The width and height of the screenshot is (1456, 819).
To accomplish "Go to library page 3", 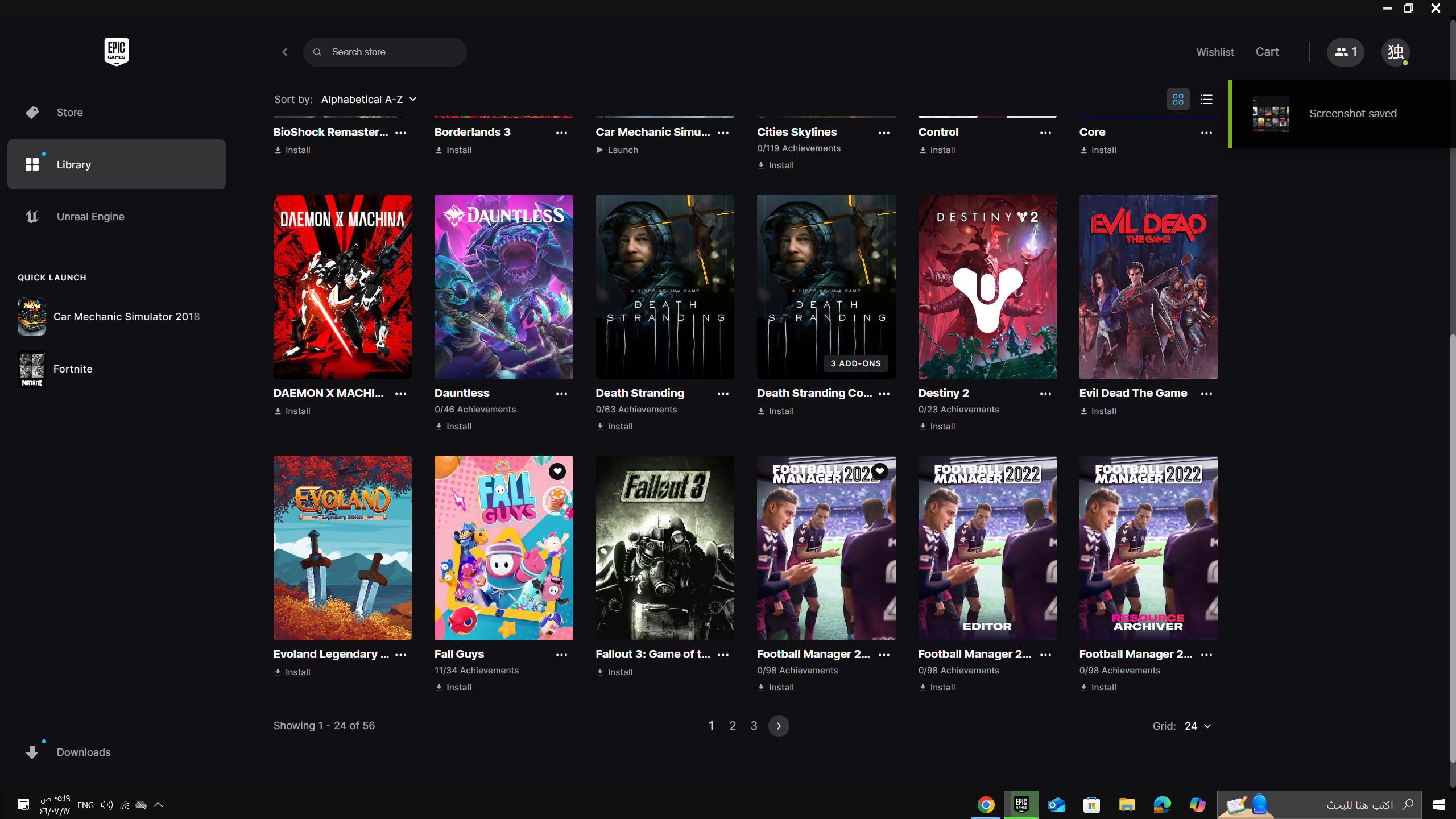I will tap(754, 726).
